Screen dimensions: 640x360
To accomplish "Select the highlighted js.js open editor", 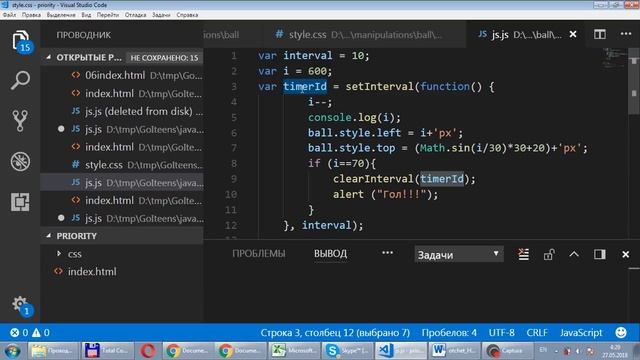I will point(122,182).
